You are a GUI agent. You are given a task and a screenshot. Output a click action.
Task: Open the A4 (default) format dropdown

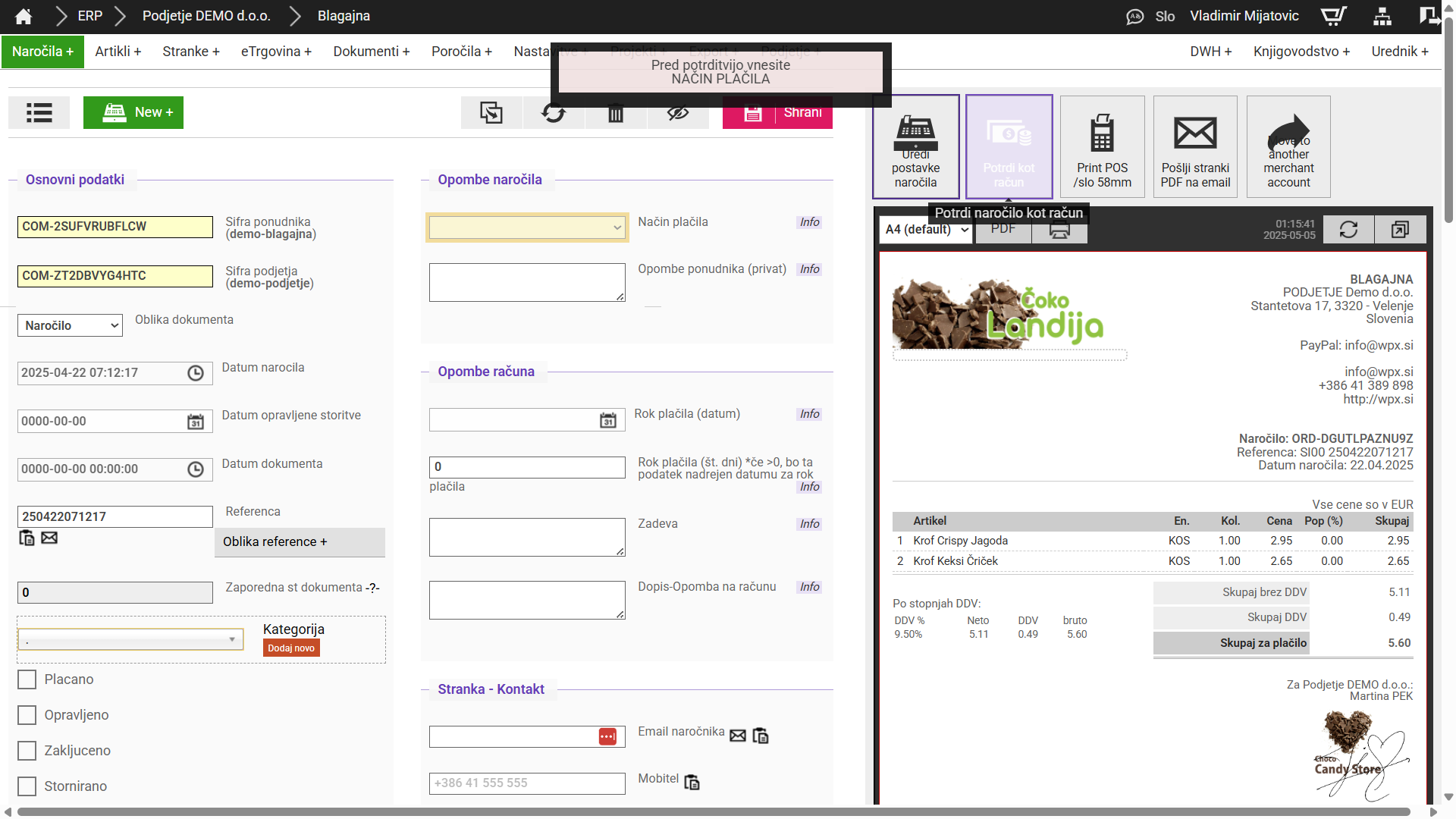(x=927, y=230)
